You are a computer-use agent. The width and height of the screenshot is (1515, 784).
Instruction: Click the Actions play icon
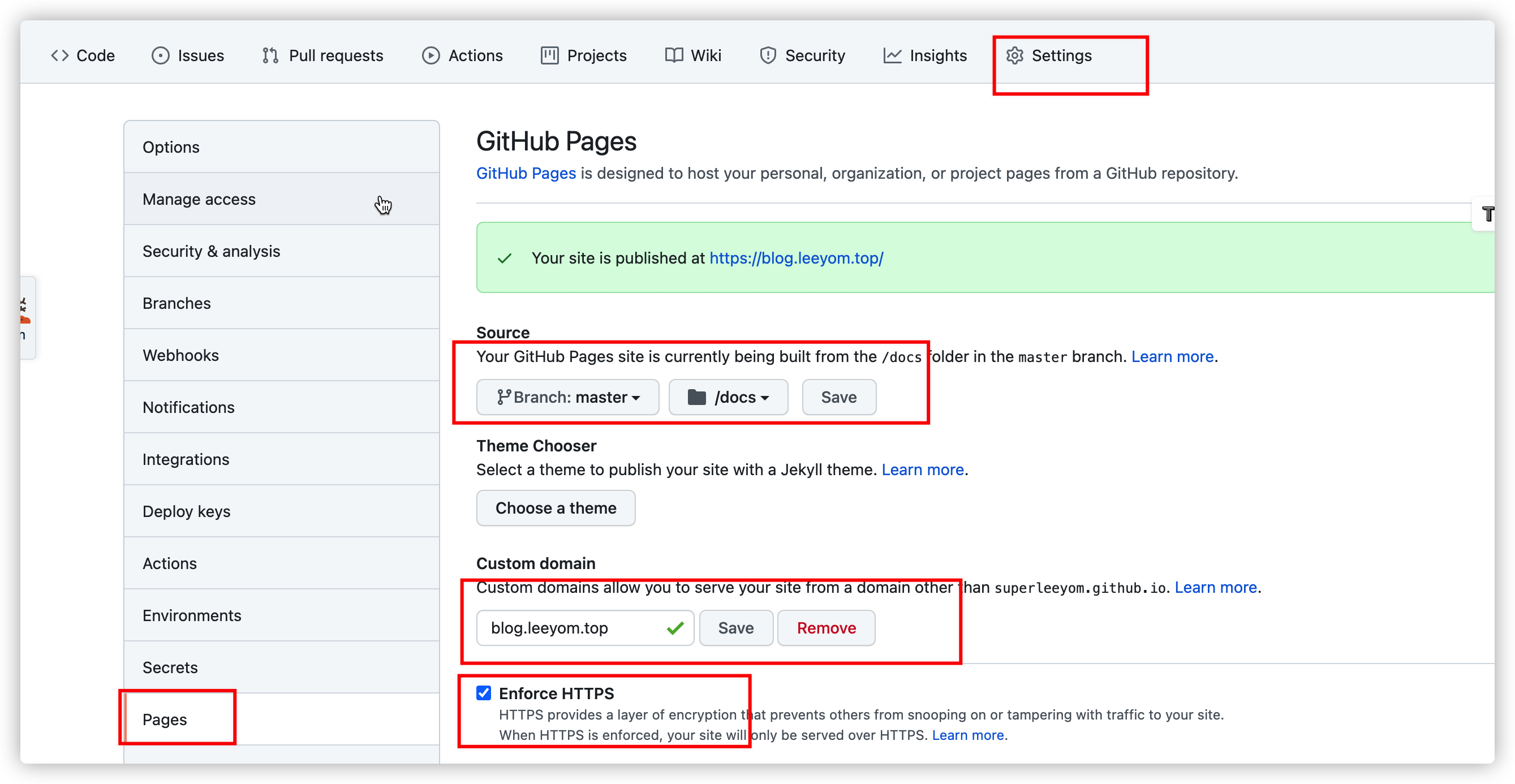tap(431, 55)
